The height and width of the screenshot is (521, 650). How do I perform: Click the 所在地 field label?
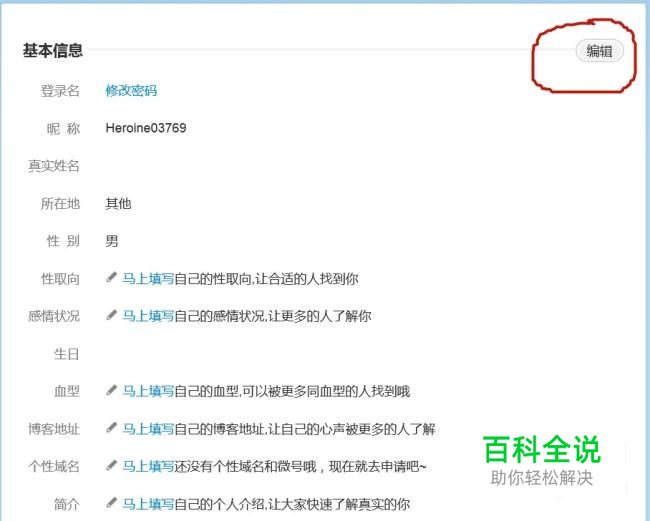pyautogui.click(x=60, y=204)
